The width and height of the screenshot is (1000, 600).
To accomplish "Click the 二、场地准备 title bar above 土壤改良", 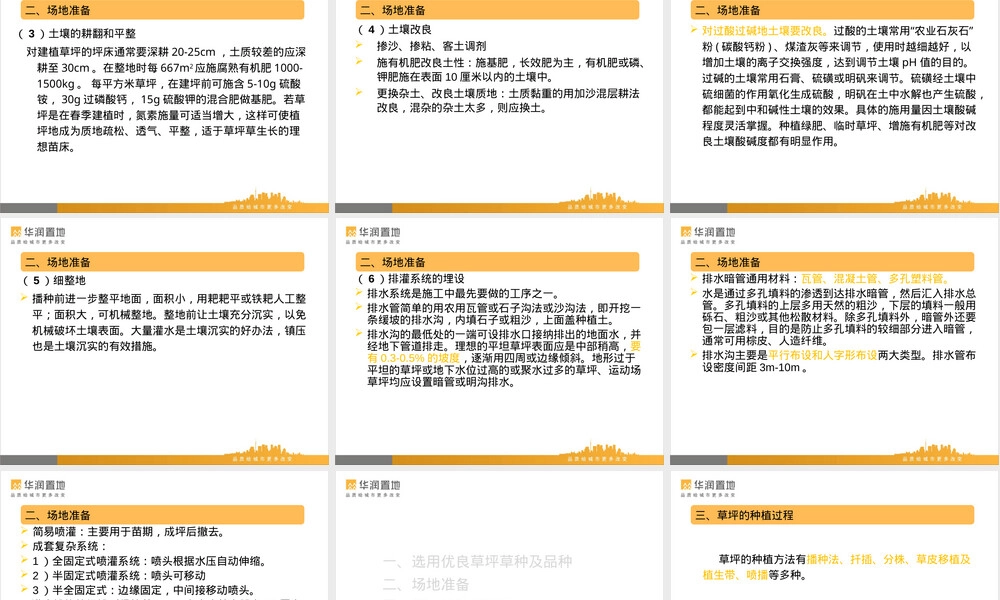I will 497,10.
